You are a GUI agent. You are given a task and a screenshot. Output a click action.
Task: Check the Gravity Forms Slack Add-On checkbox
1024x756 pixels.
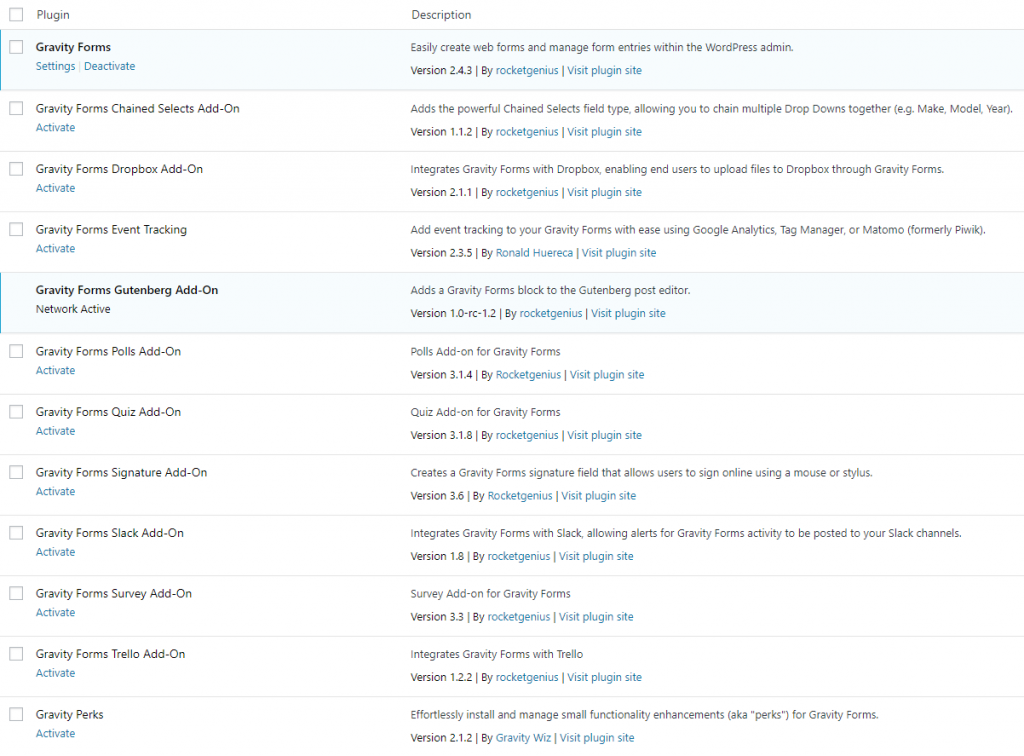pos(16,533)
